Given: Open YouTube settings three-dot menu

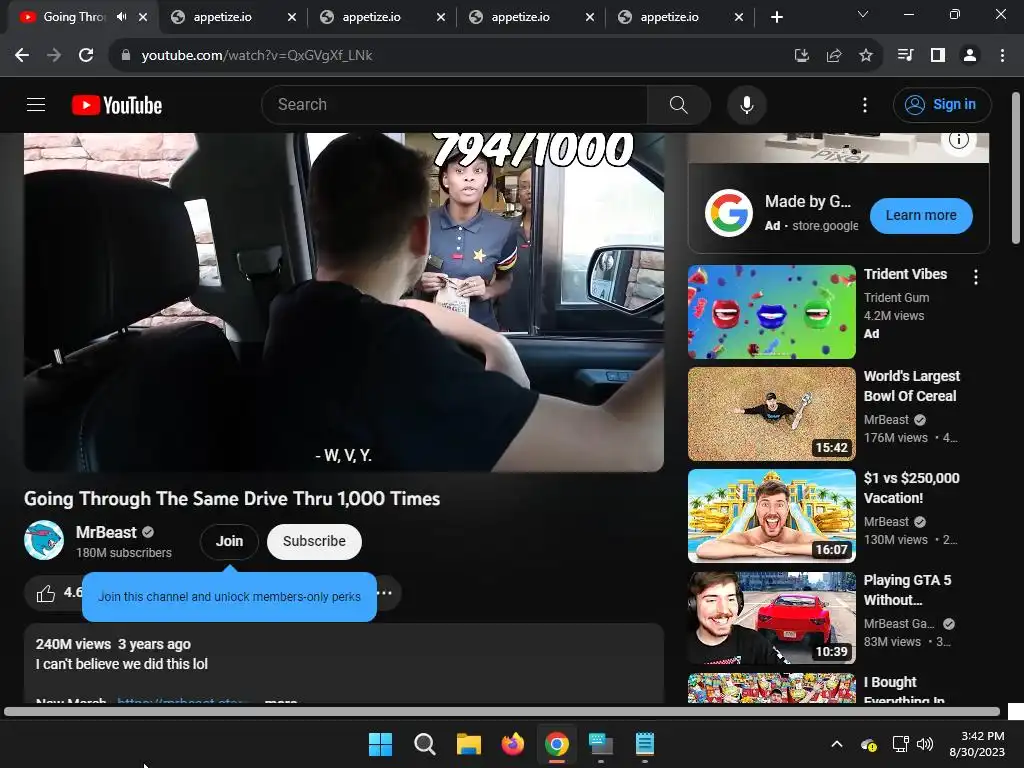Looking at the screenshot, I should click(x=865, y=104).
